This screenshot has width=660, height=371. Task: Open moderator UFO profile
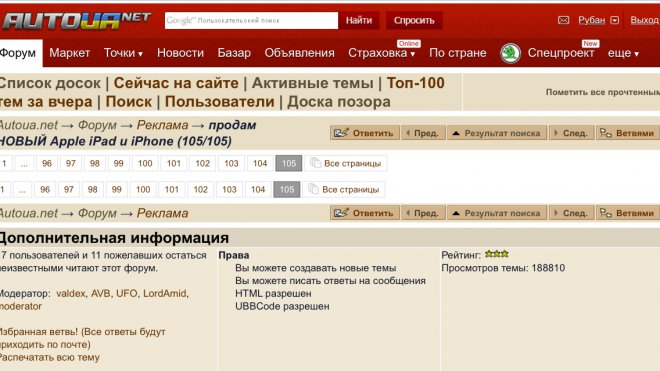click(x=127, y=294)
